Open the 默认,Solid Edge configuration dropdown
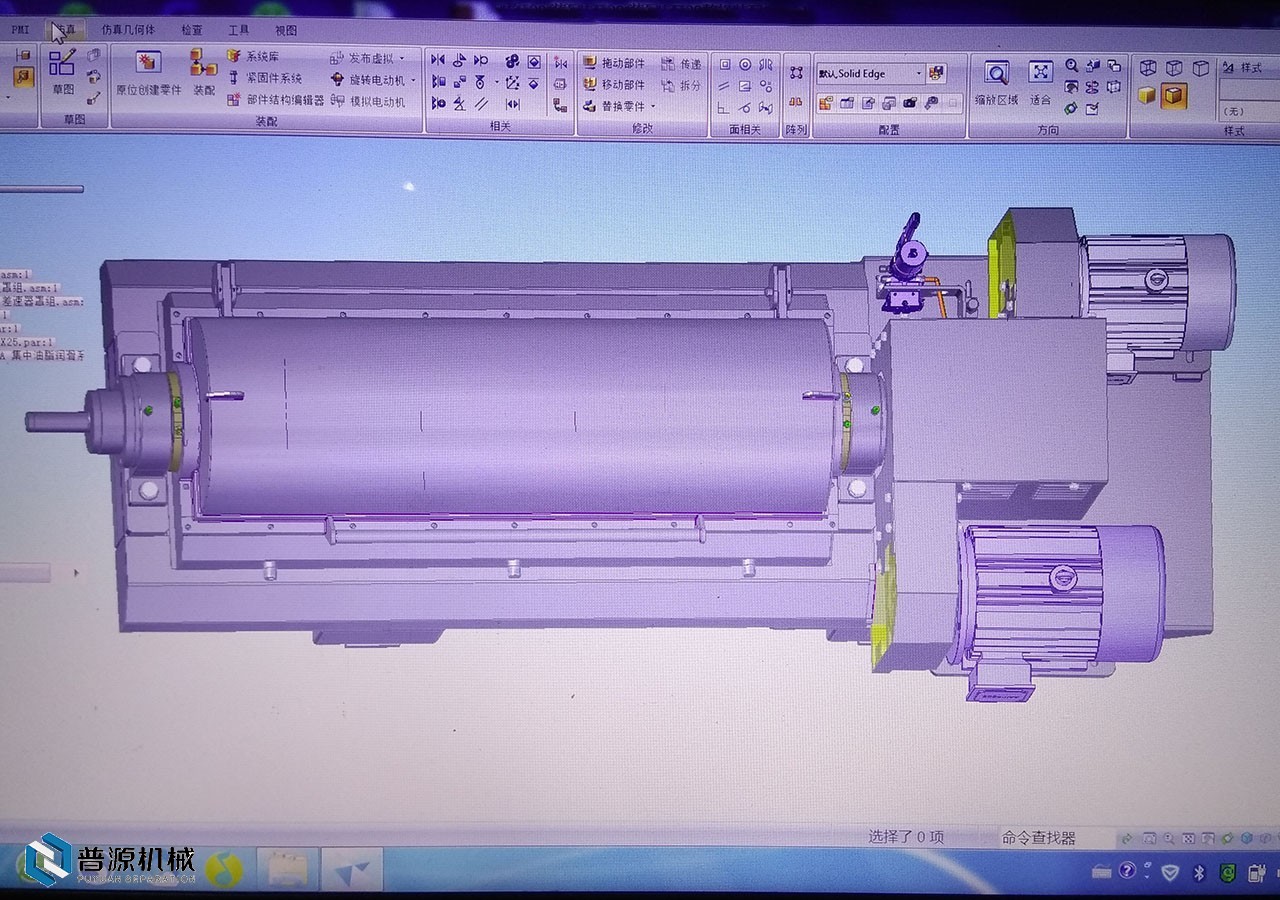The image size is (1280, 900). (919, 73)
